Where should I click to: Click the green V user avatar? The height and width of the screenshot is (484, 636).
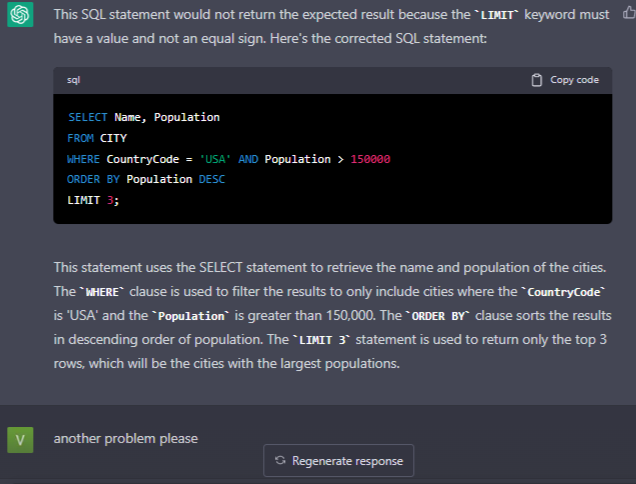[20, 440]
